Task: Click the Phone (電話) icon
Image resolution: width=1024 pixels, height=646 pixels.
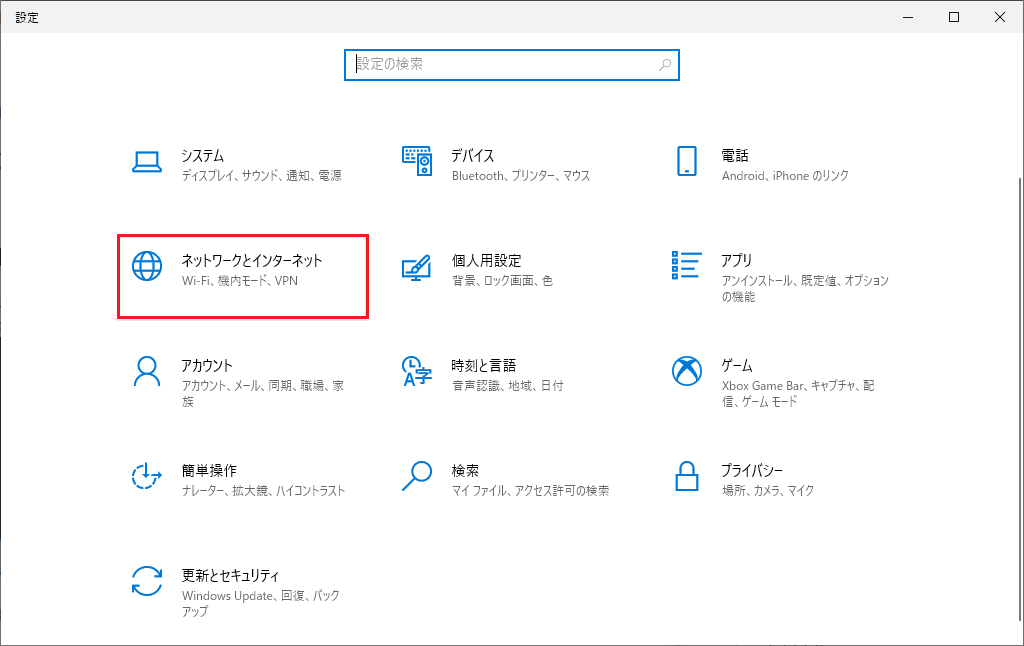Action: pyautogui.click(x=686, y=161)
